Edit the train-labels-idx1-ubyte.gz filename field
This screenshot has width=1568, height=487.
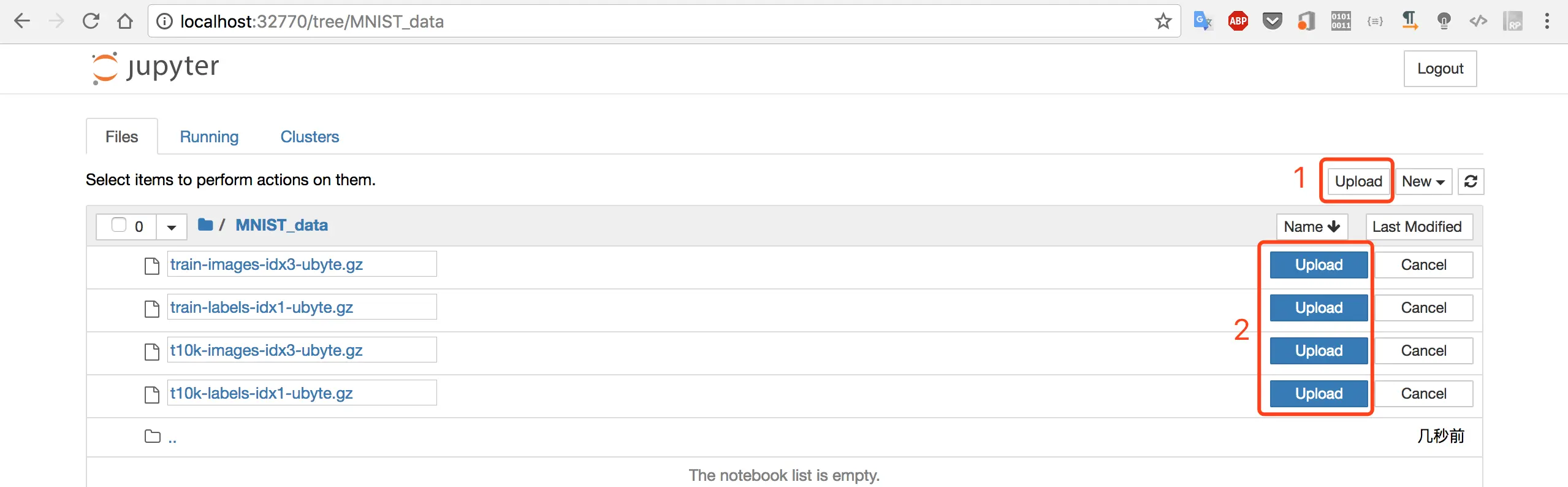tap(302, 307)
